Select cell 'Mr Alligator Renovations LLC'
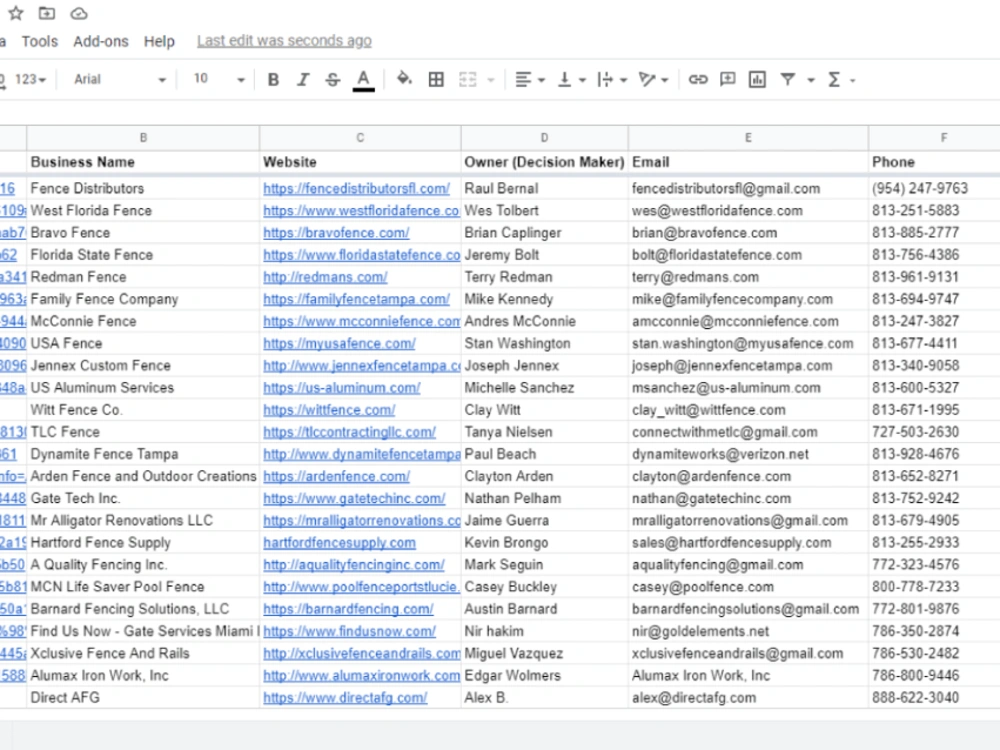1000x750 pixels. 143,520
